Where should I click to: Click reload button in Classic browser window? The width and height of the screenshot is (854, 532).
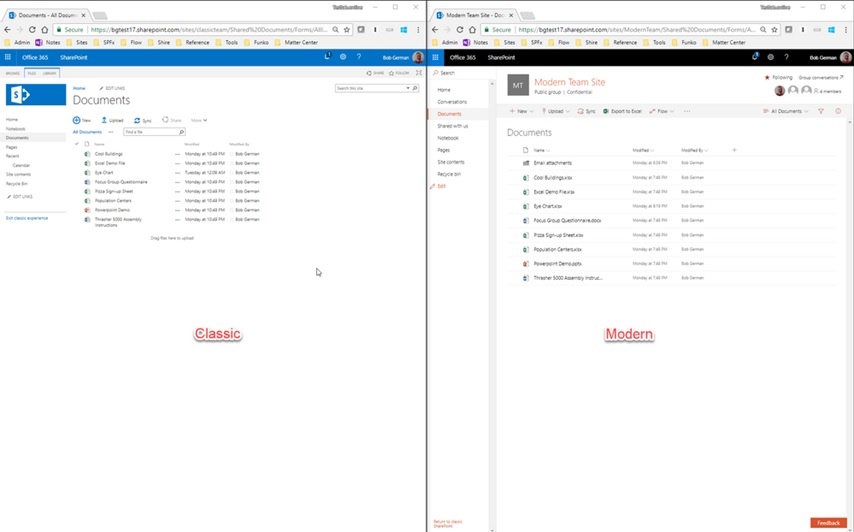[32, 30]
